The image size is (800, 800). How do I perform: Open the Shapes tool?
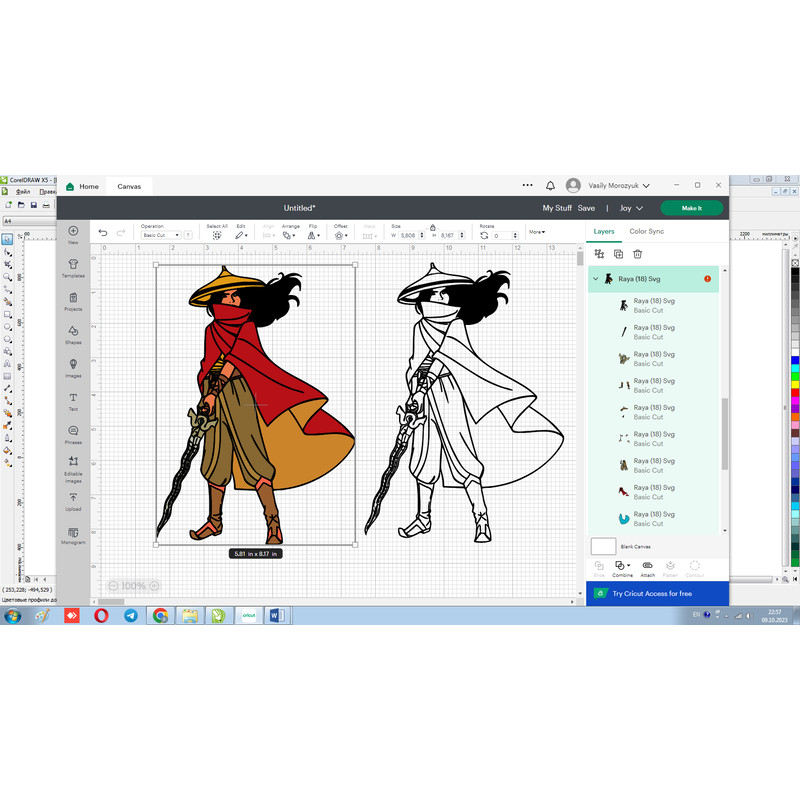[73, 332]
